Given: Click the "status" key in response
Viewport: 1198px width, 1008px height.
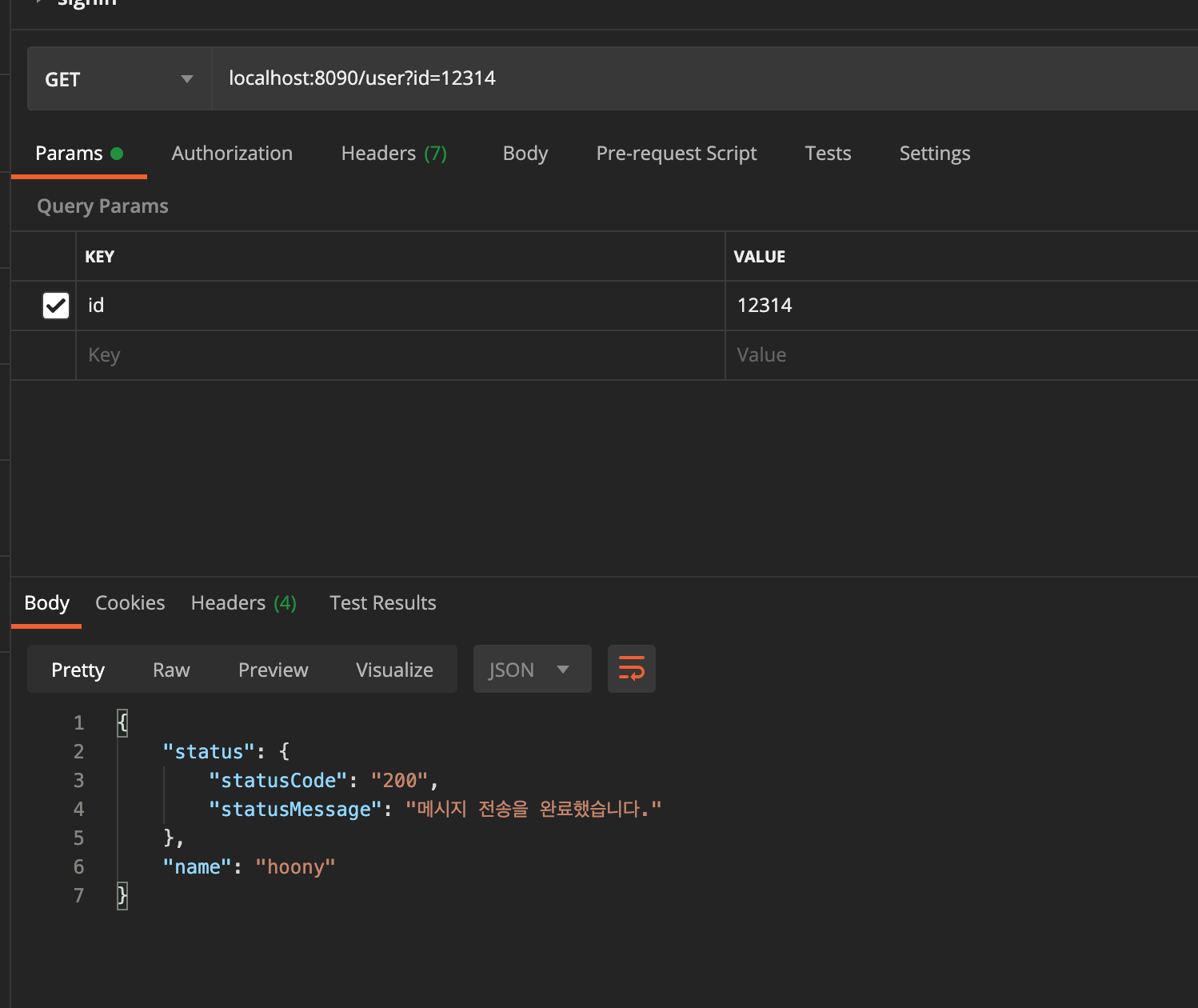Looking at the screenshot, I should point(209,752).
